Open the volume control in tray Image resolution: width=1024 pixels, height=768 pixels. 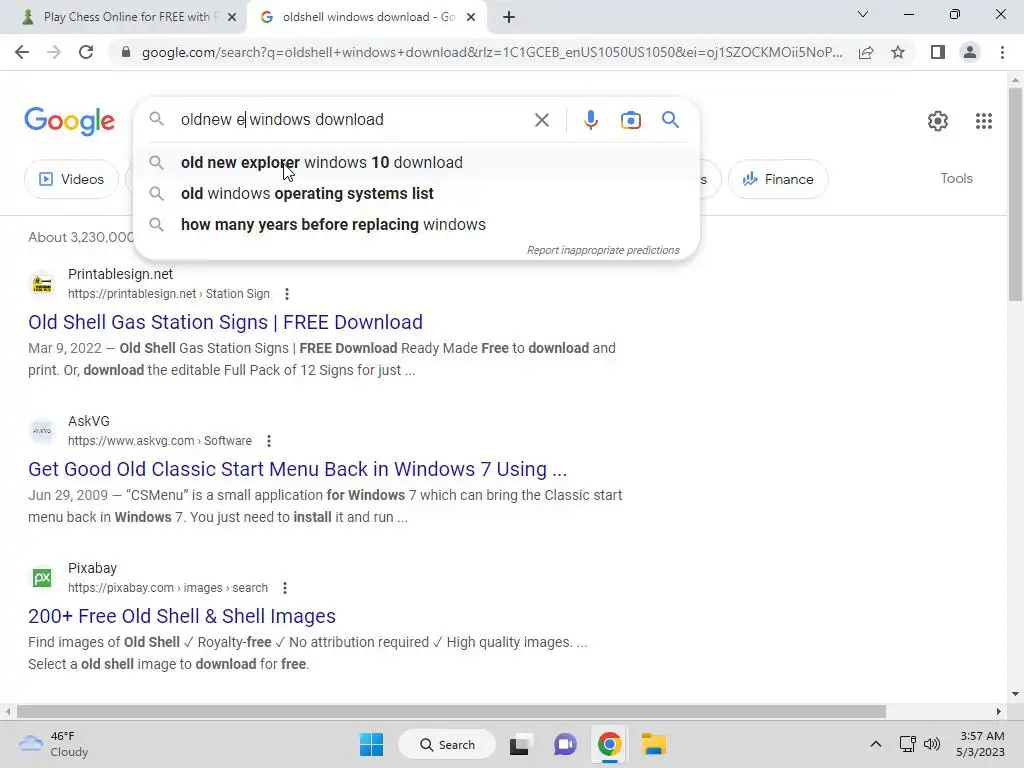932,744
